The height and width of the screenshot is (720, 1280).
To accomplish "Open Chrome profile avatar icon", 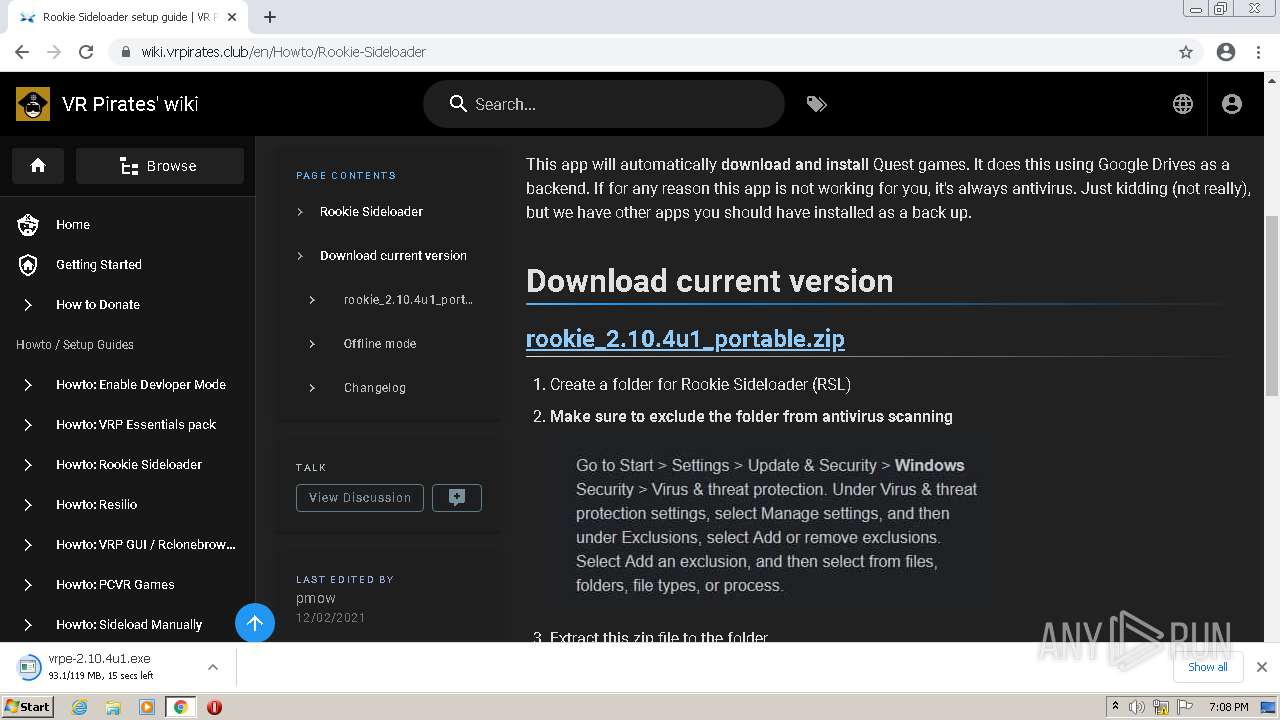I will click(1226, 52).
